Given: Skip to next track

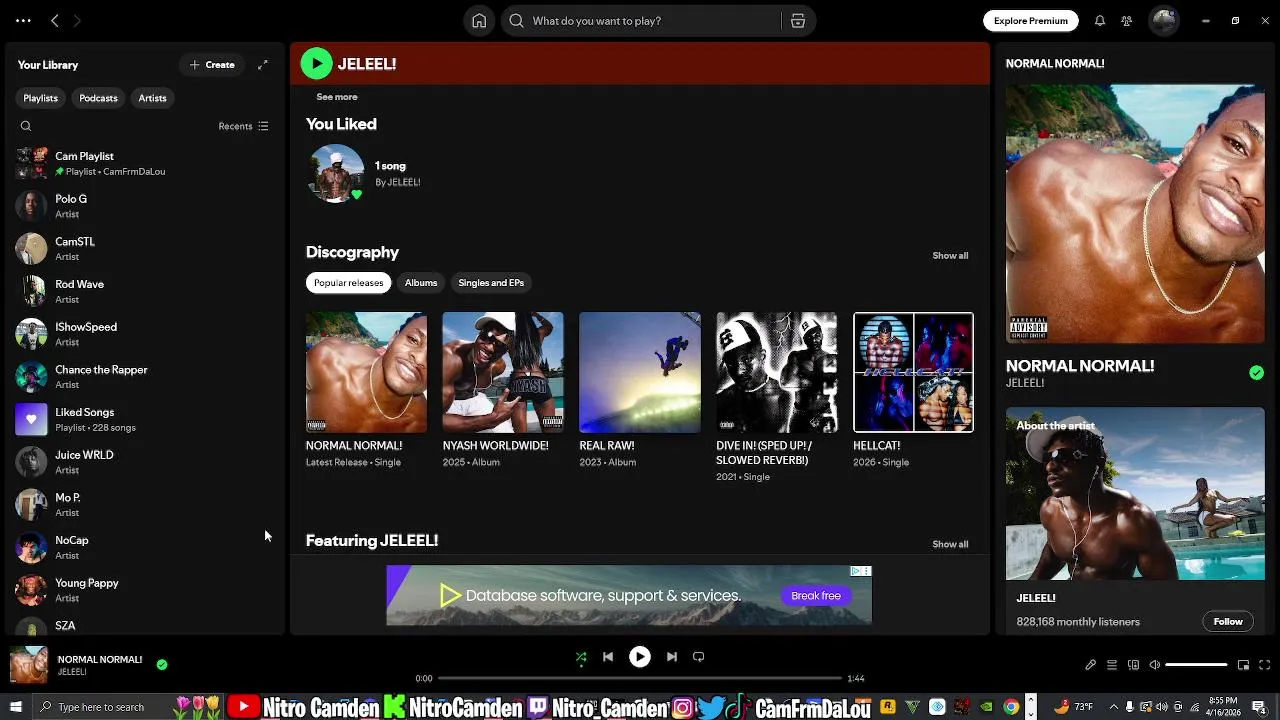Looking at the screenshot, I should [x=672, y=657].
